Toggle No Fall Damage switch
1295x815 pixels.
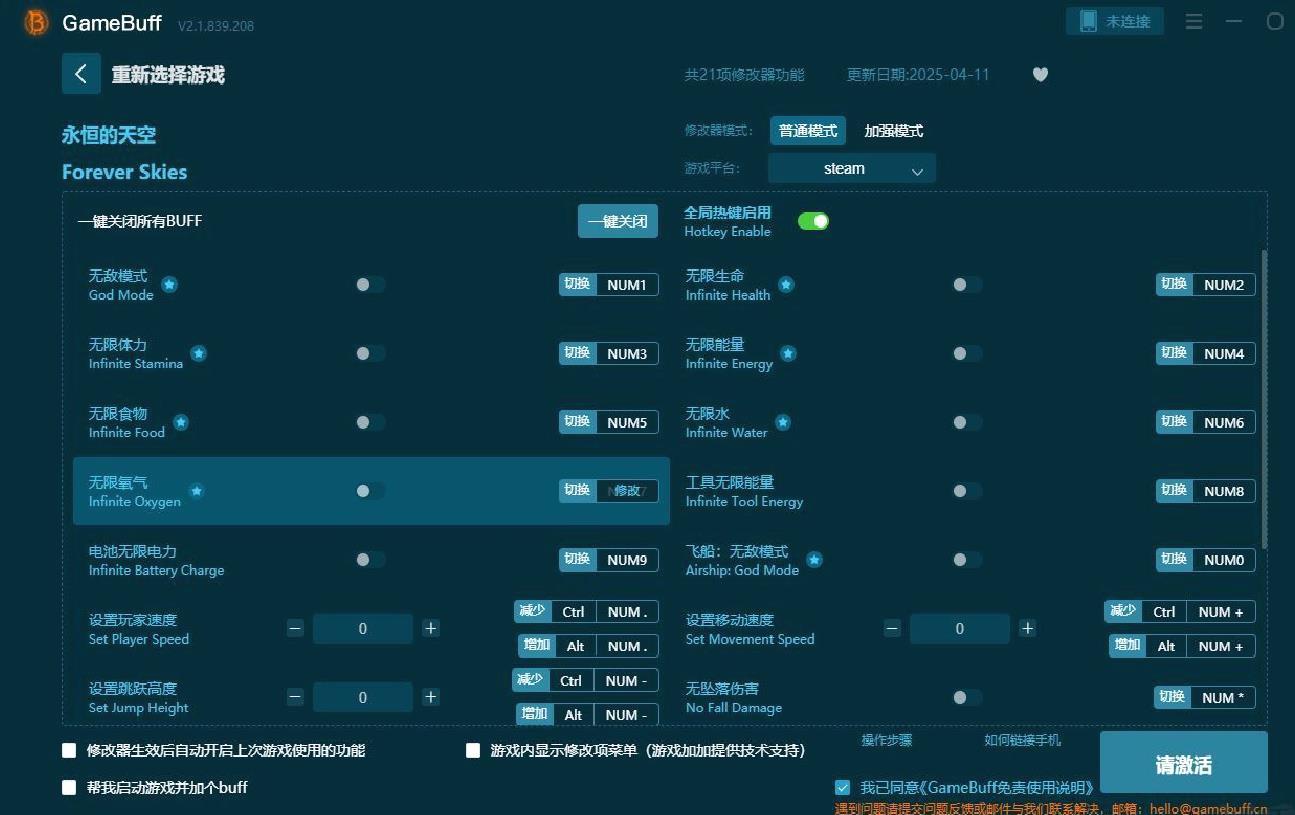pos(967,697)
